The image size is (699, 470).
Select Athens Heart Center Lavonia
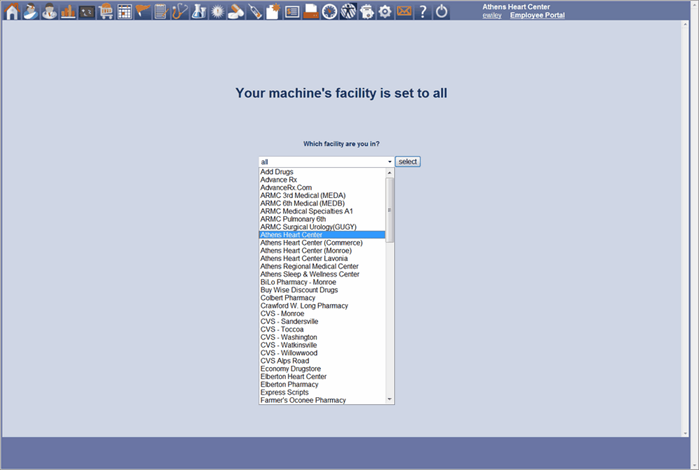(x=322, y=259)
